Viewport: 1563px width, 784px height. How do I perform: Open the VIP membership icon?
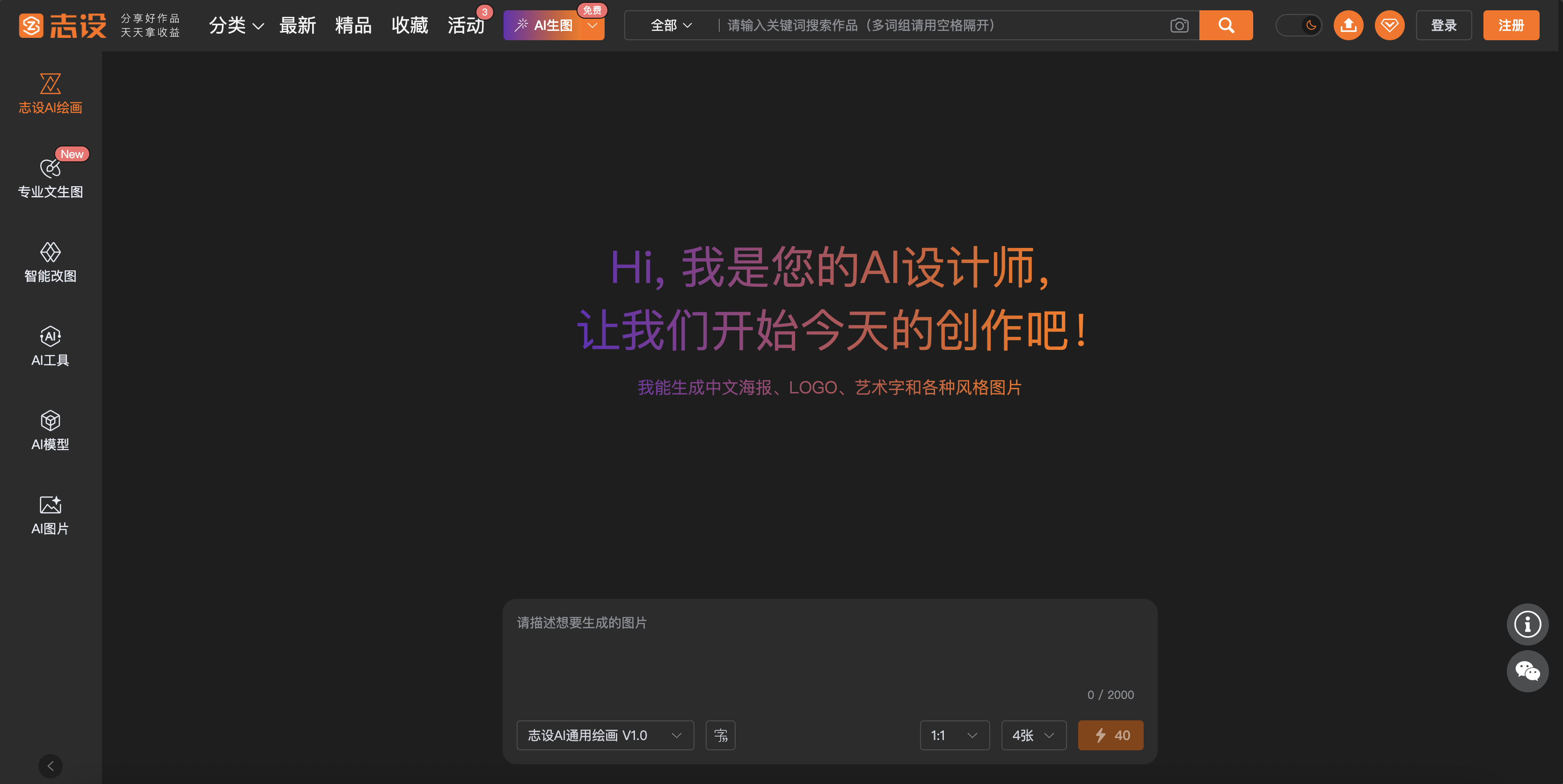(x=1389, y=25)
